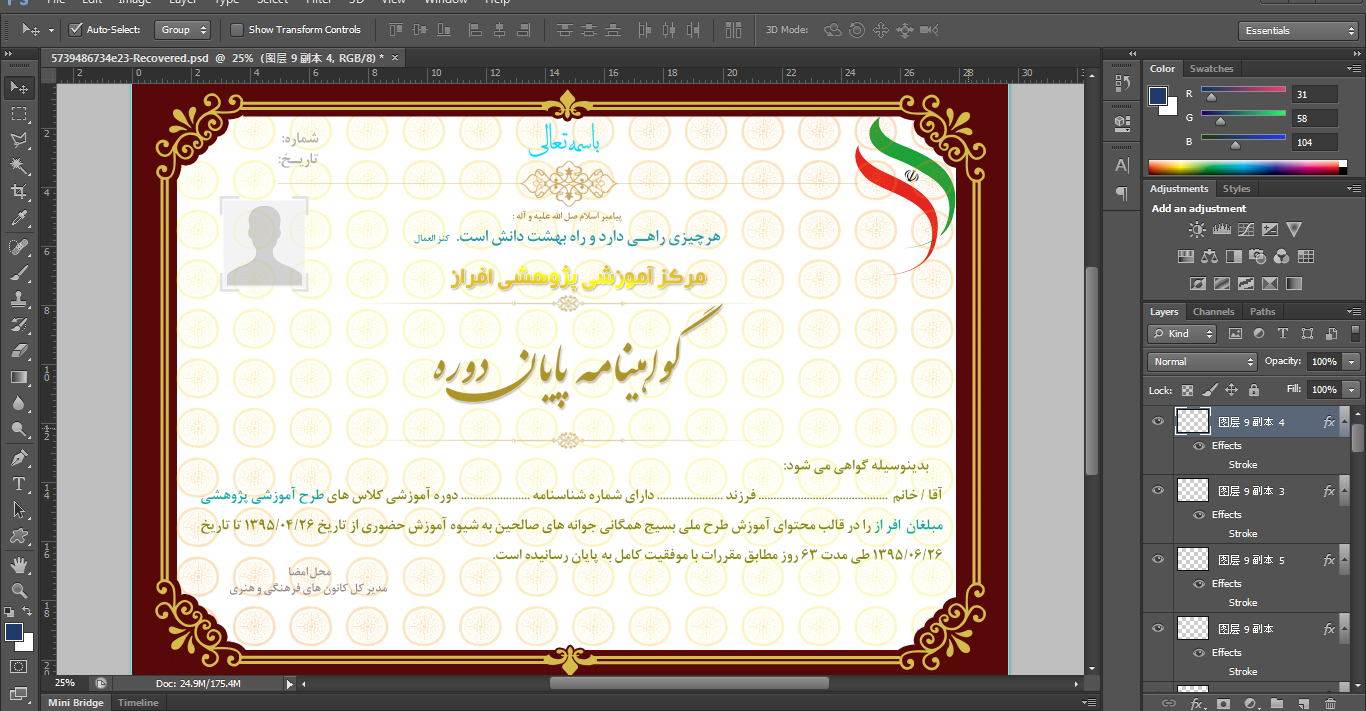Select the Eyedropper tool

18,219
